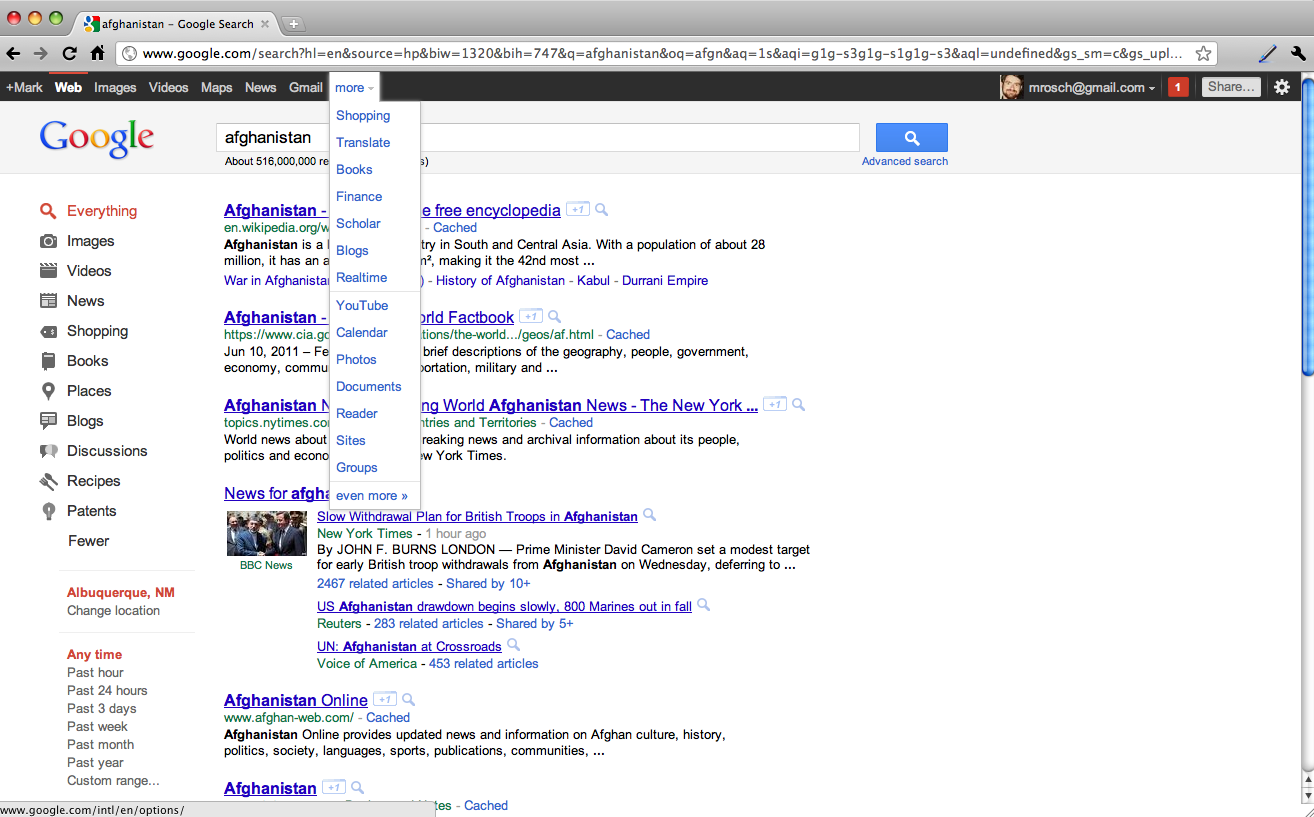Choose Documents from more menu
This screenshot has height=817, width=1314.
coord(369,387)
